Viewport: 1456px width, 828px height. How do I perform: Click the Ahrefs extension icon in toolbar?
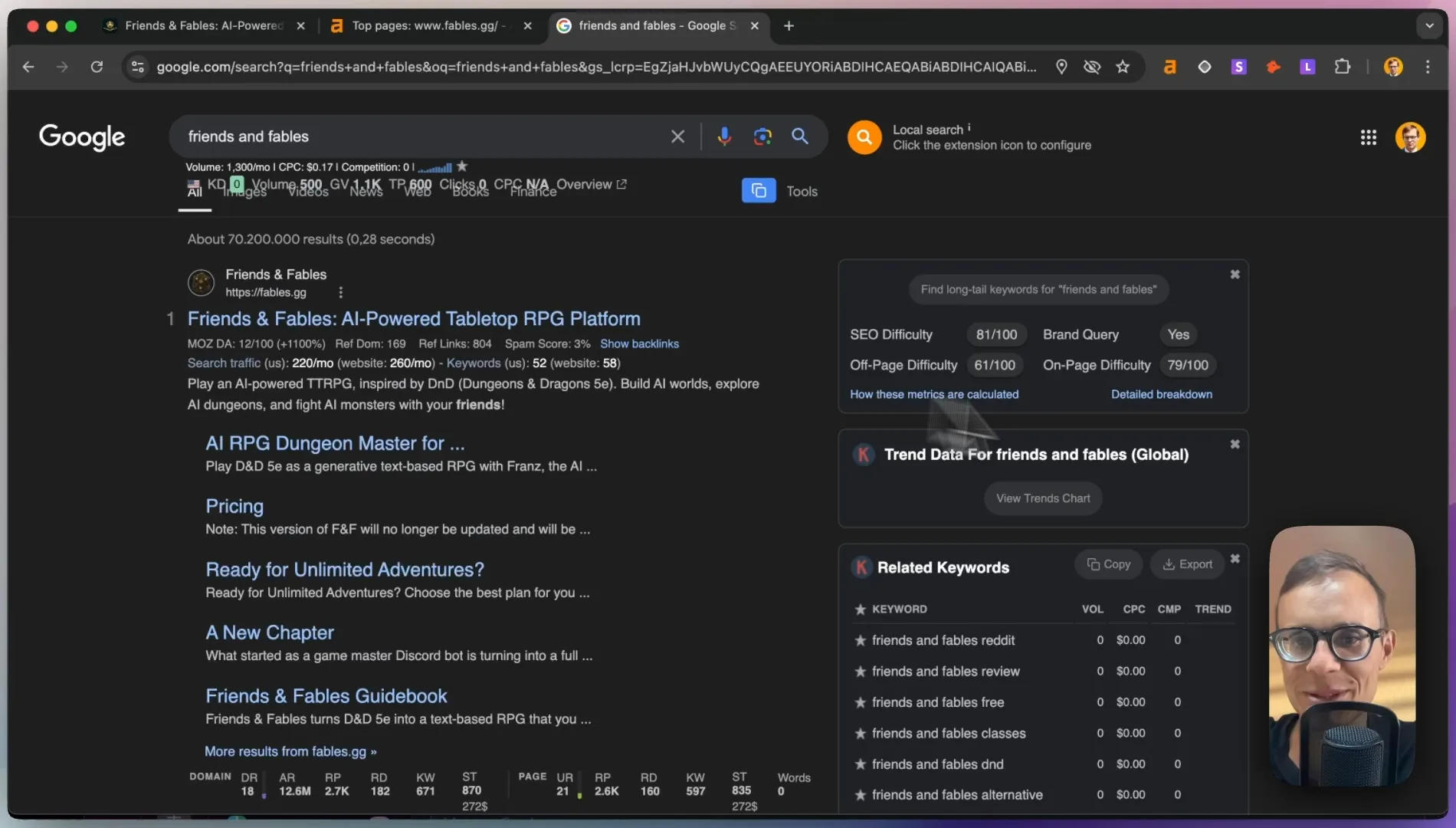(x=1169, y=67)
